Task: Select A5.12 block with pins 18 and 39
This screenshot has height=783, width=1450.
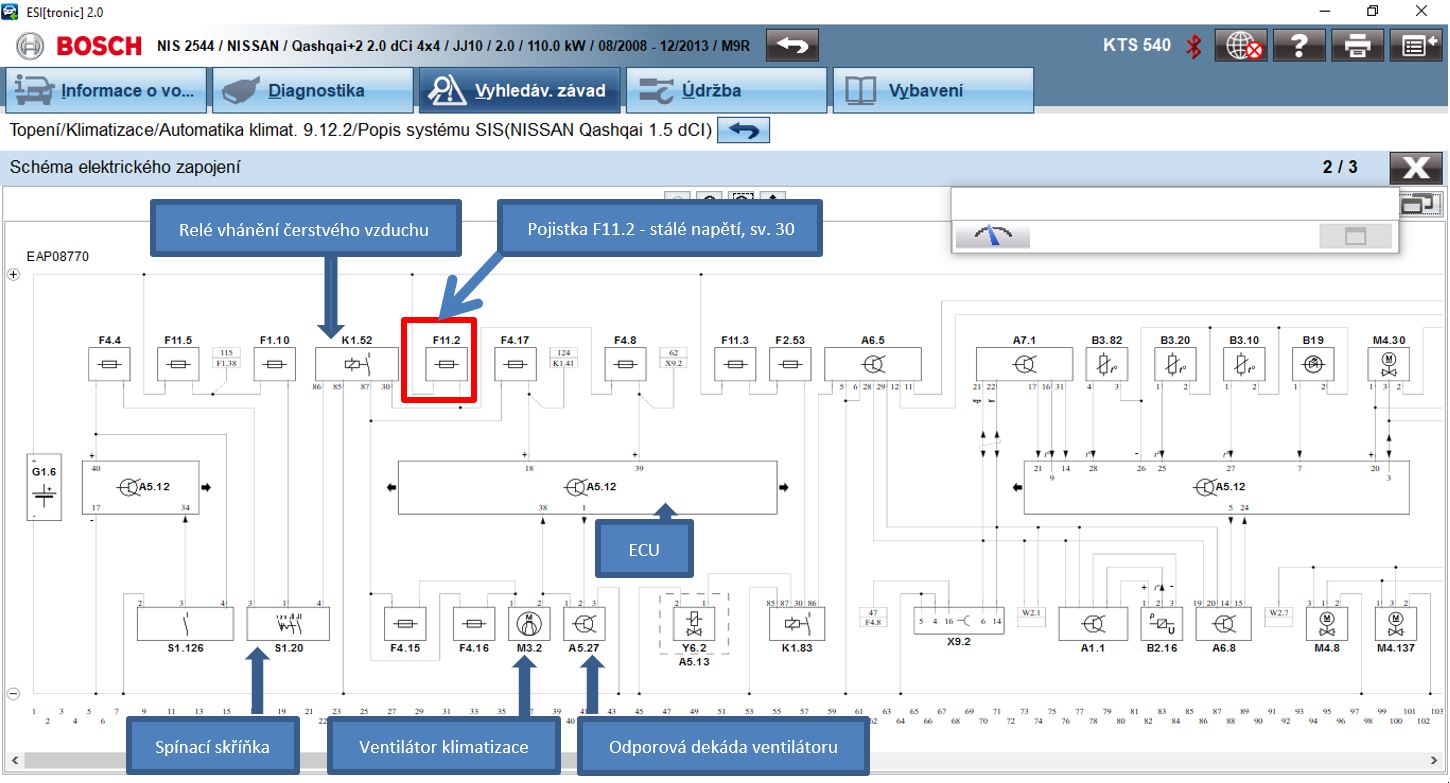Action: click(587, 488)
